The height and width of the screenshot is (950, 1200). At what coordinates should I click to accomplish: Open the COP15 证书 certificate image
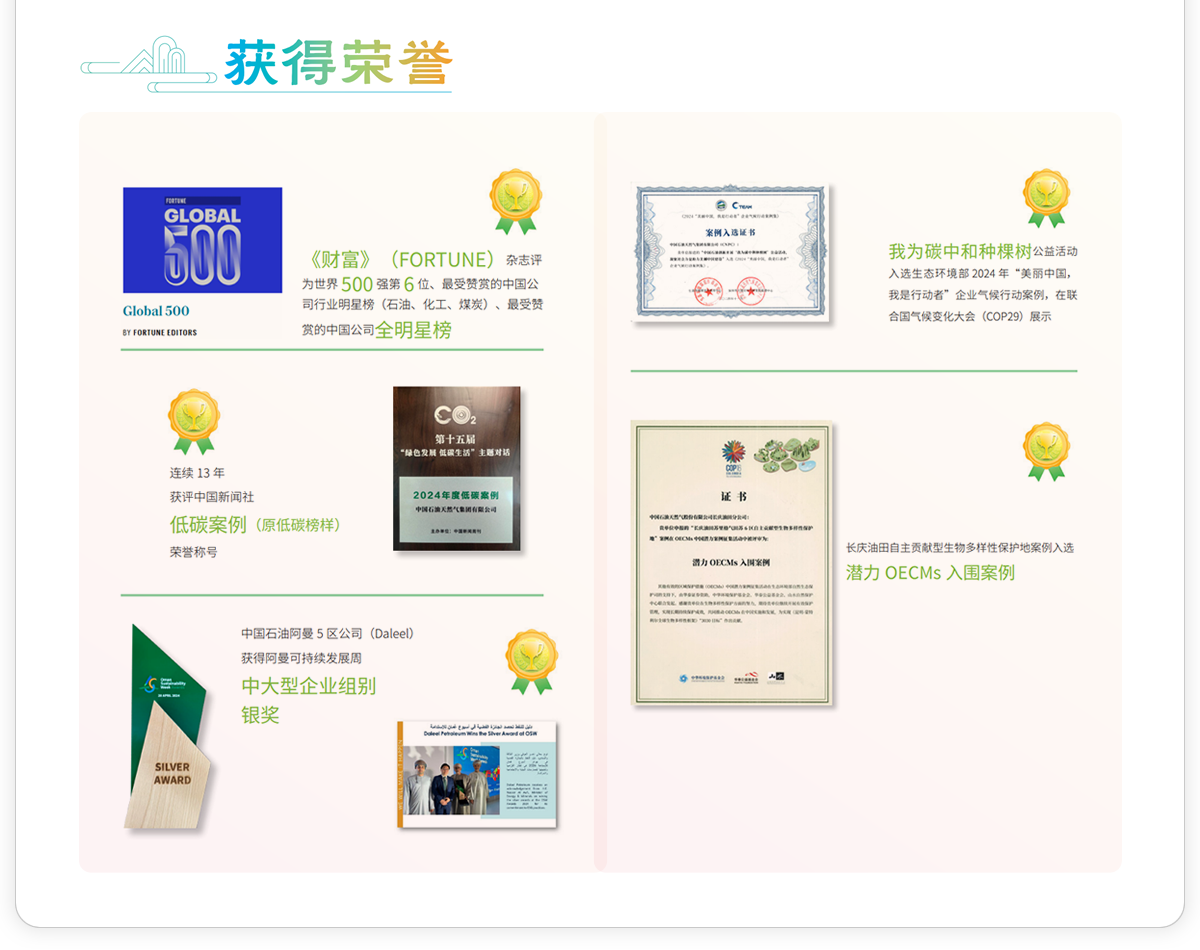732,563
